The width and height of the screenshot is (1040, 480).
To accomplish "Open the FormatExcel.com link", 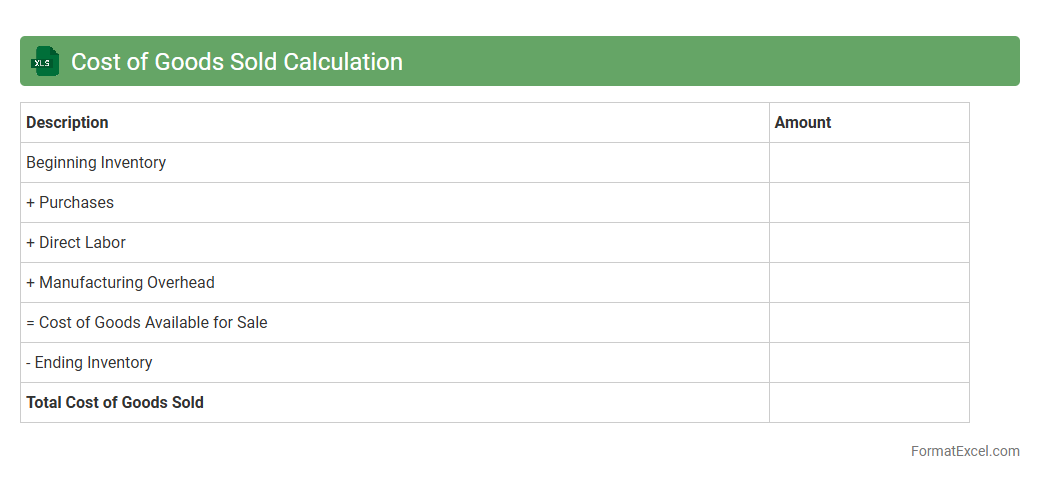I will 964,451.
